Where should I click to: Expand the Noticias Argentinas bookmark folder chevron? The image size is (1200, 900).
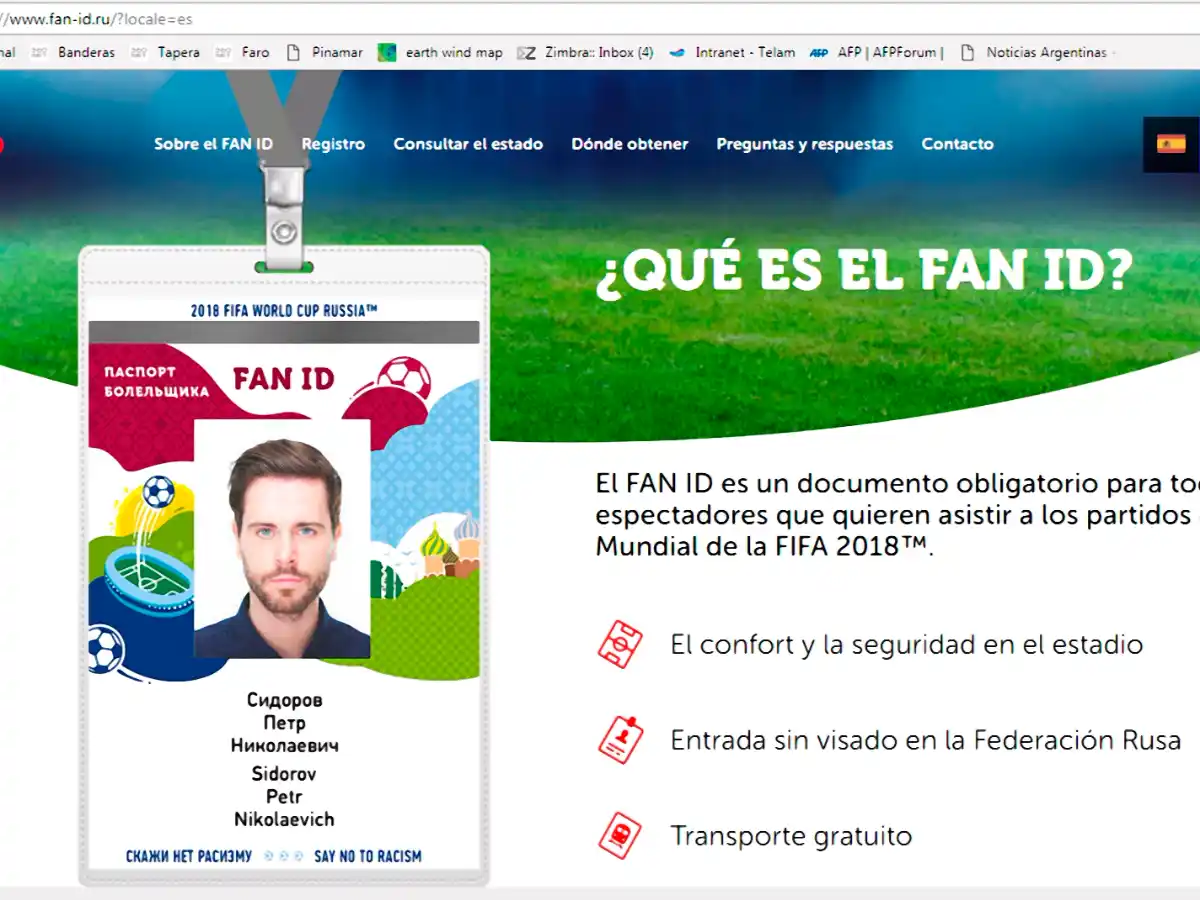click(x=1111, y=52)
